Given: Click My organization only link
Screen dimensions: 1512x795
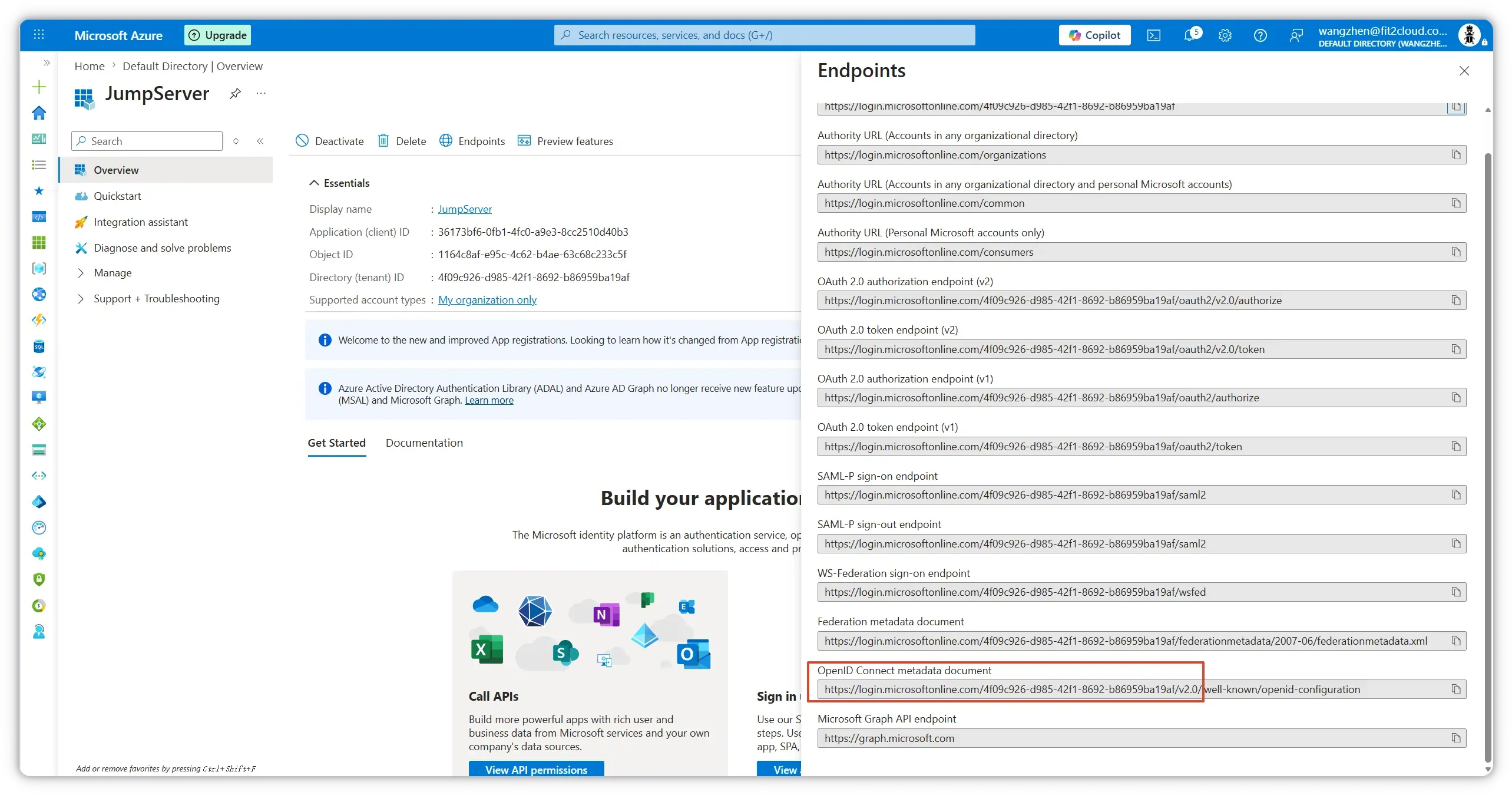Looking at the screenshot, I should point(487,299).
